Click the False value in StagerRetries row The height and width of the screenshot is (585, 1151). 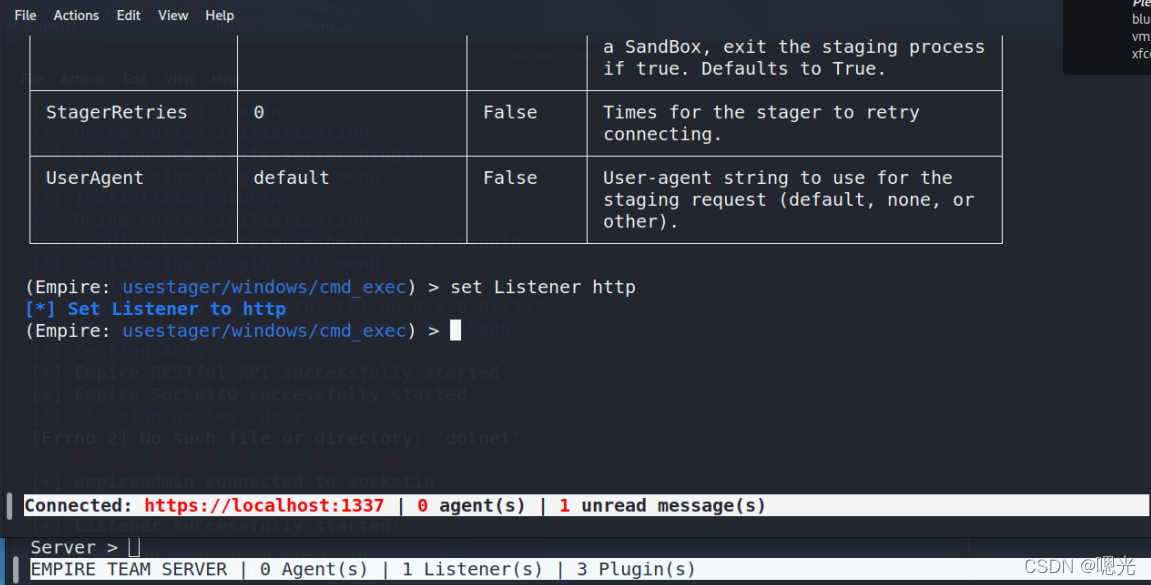pyautogui.click(x=510, y=113)
